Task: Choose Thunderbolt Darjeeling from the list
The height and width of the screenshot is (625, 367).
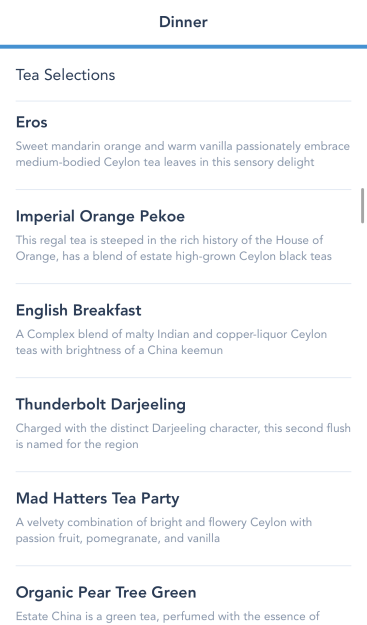Action: 183,425
